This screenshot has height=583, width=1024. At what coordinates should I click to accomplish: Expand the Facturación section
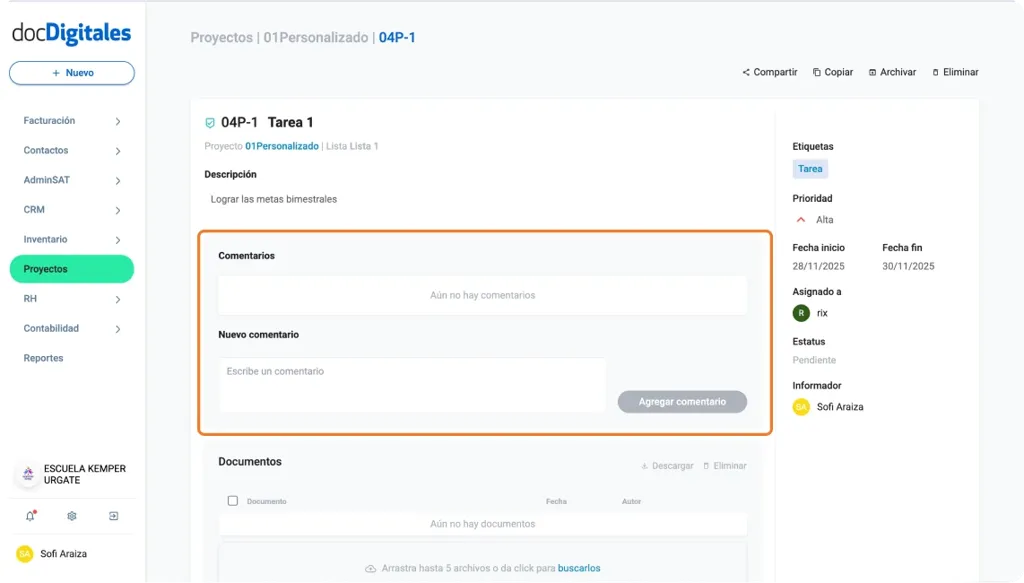120,120
